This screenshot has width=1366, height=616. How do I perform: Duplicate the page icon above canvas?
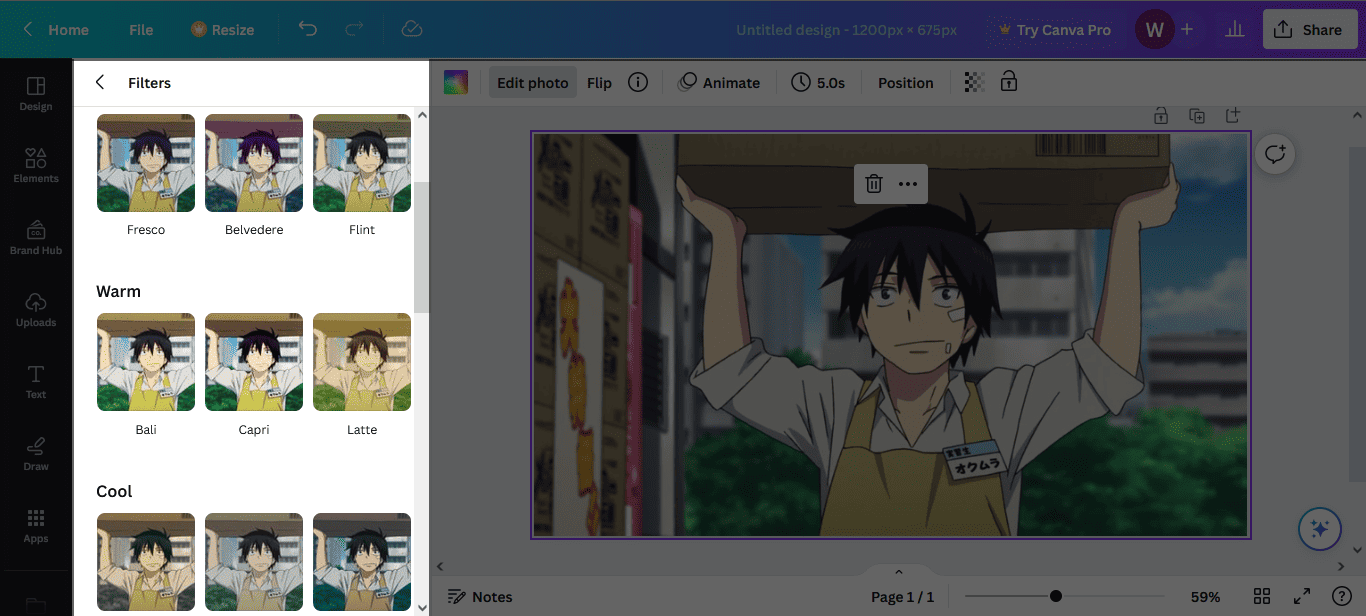[x=1197, y=116]
